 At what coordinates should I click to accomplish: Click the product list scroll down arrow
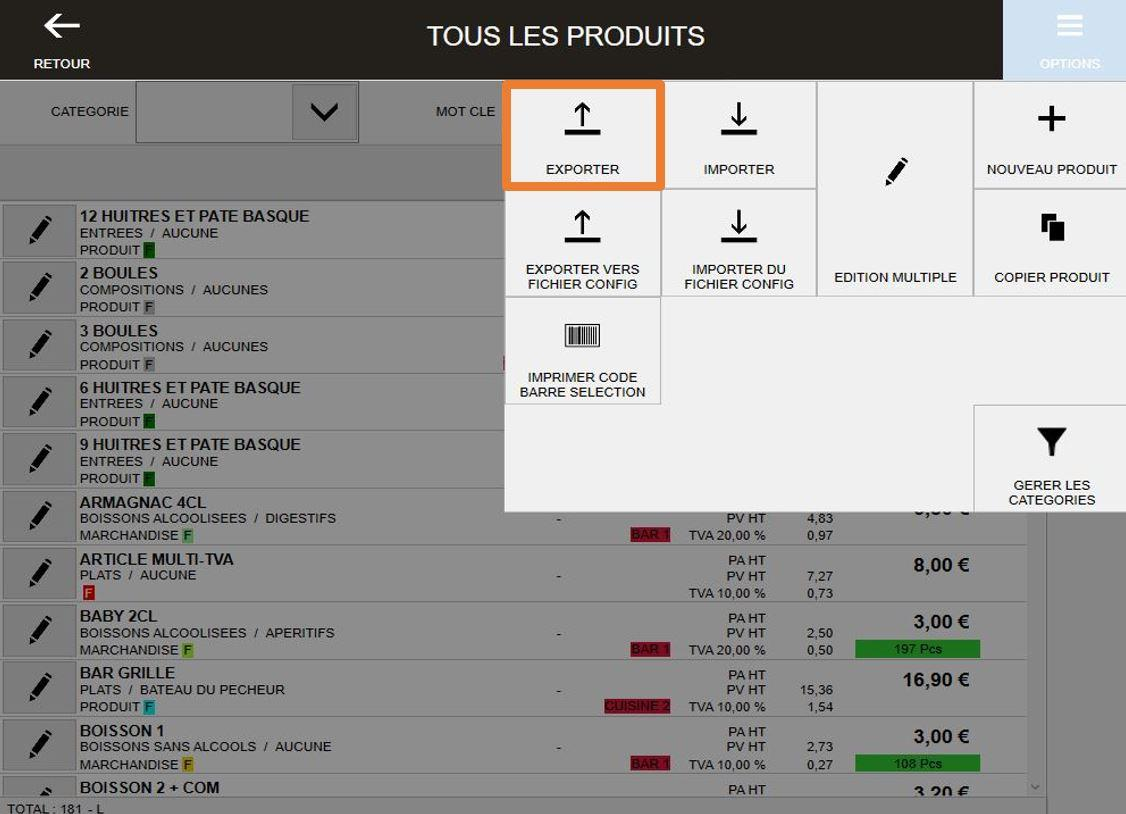(x=1035, y=787)
